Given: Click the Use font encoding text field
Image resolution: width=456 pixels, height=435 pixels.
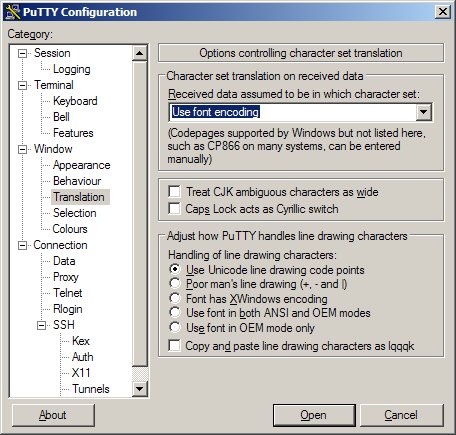Looking at the screenshot, I should 293,112.
